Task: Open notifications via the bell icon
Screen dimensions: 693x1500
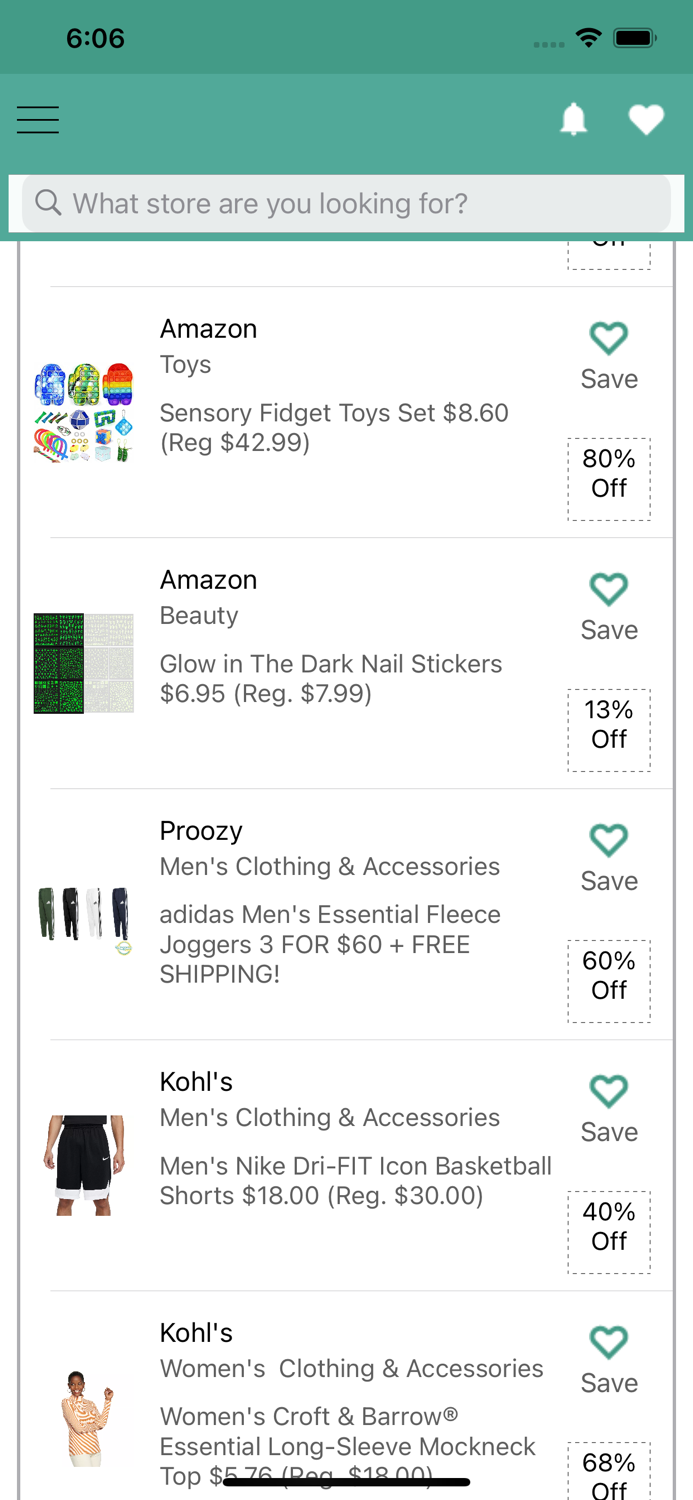Action: pos(573,119)
